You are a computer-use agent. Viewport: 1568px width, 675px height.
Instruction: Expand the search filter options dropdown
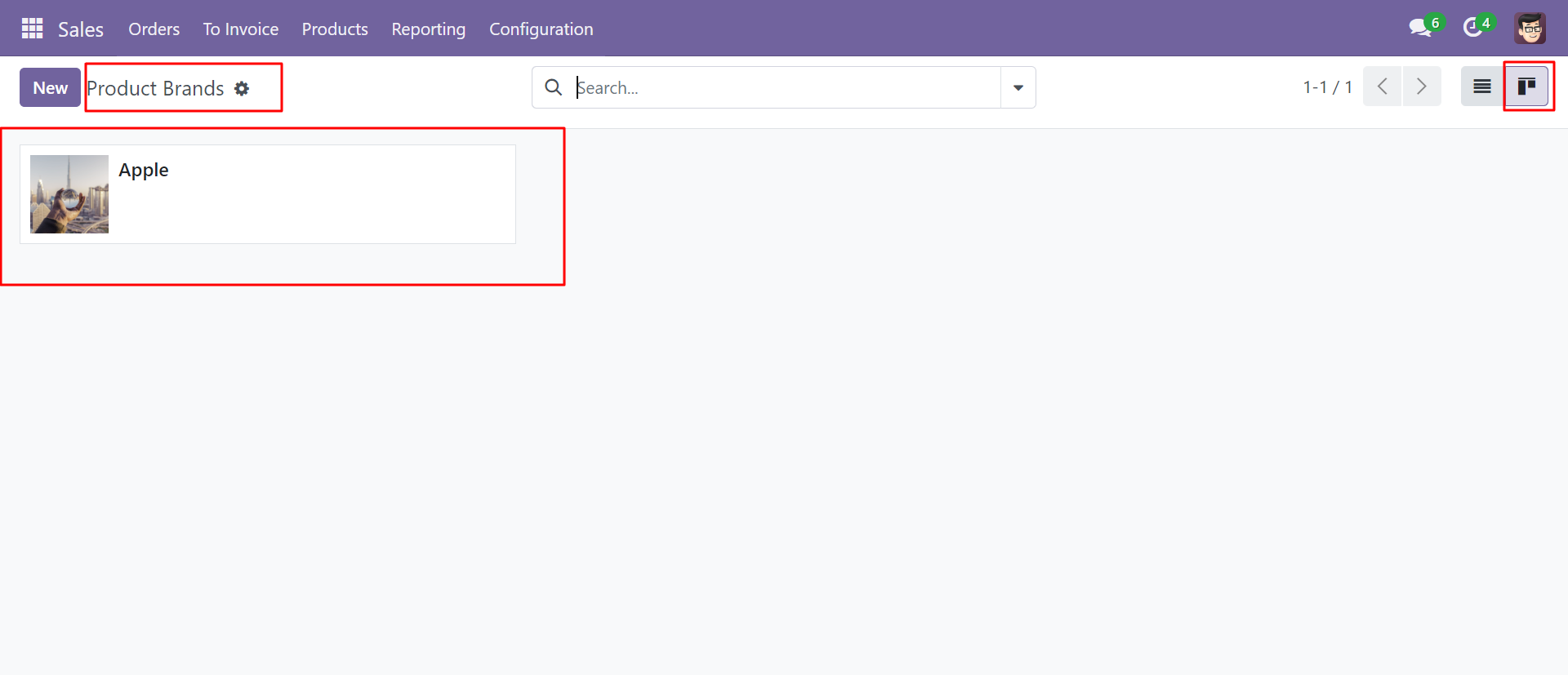1018,87
